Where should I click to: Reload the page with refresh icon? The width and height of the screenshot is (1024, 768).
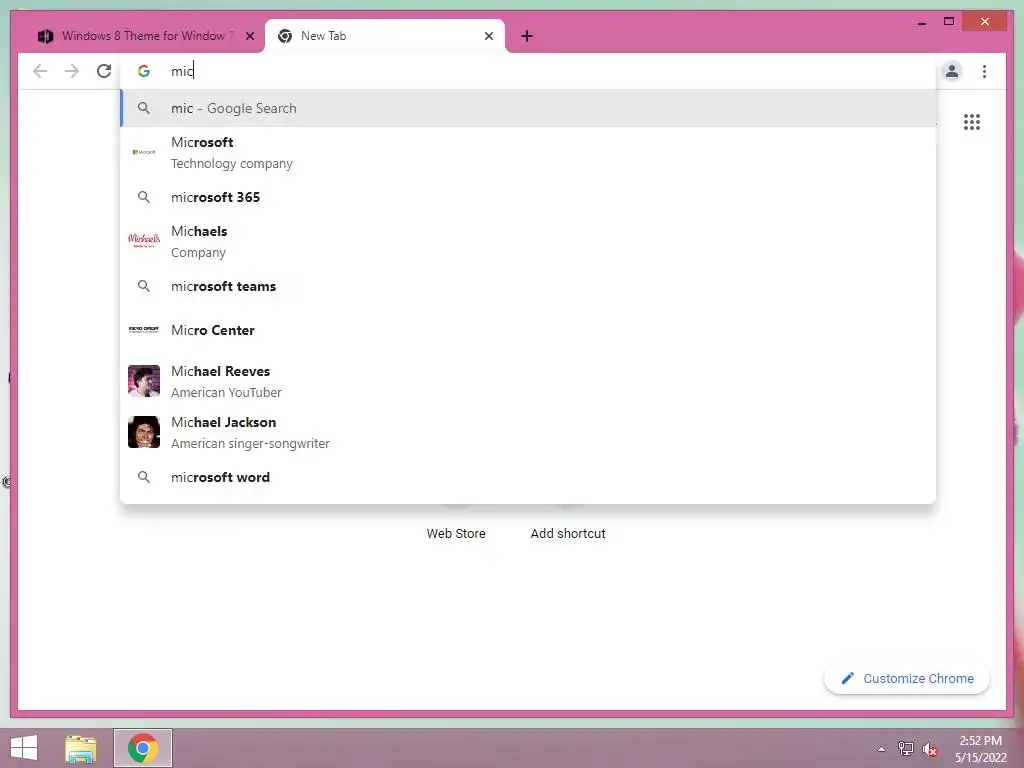click(x=104, y=71)
